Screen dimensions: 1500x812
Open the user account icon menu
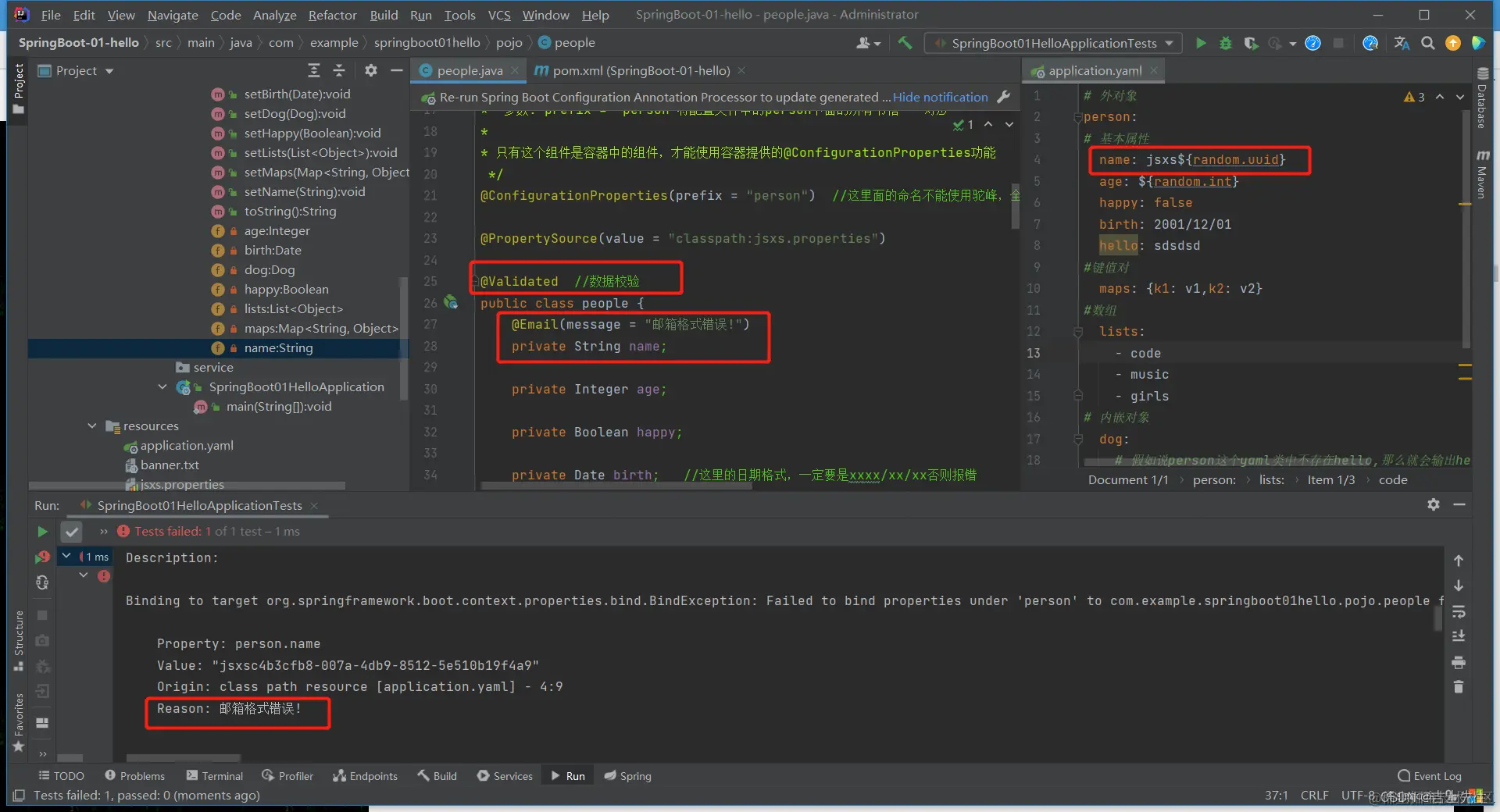pos(868,43)
